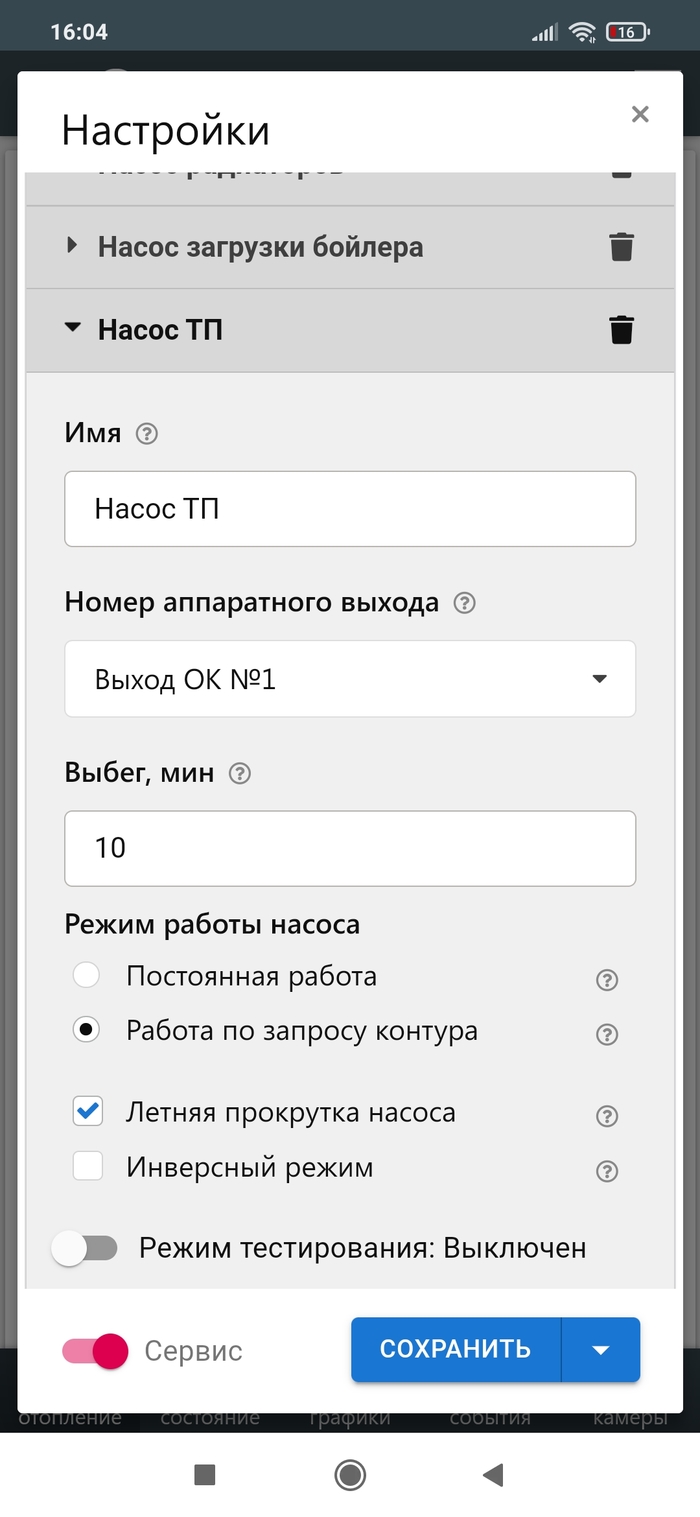Delete the Насос ТП pump entry
The height and width of the screenshot is (1517, 700).
pyautogui.click(x=621, y=329)
